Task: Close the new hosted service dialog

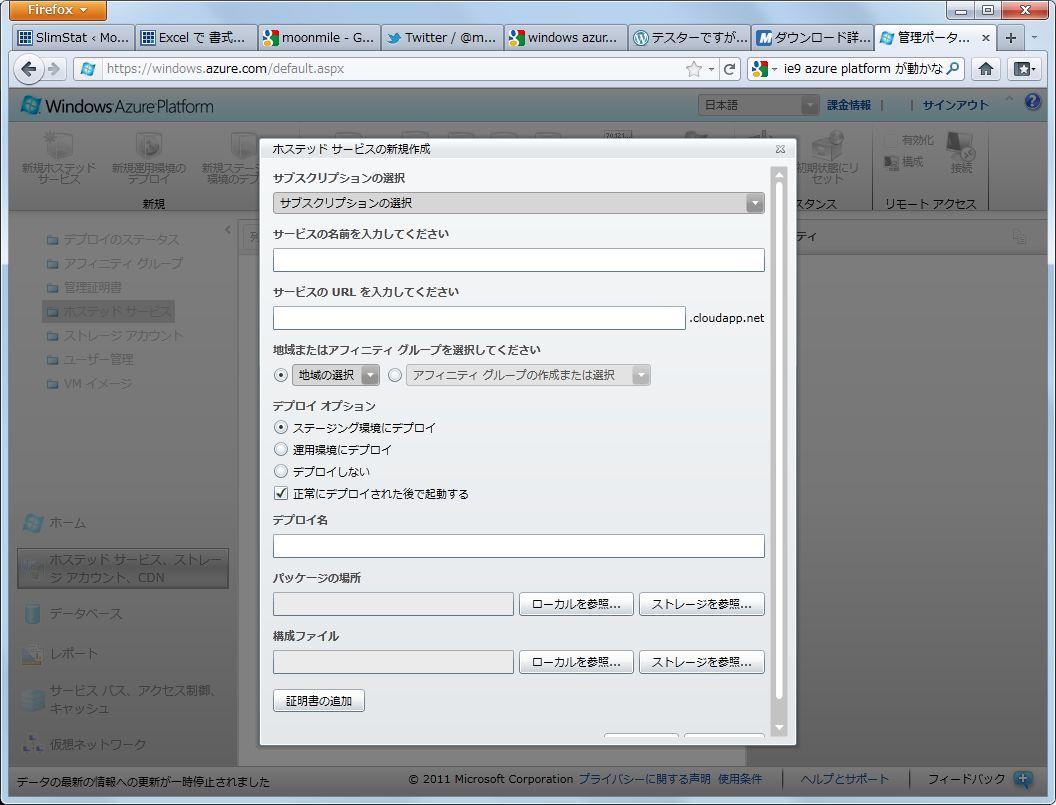Action: [x=780, y=149]
